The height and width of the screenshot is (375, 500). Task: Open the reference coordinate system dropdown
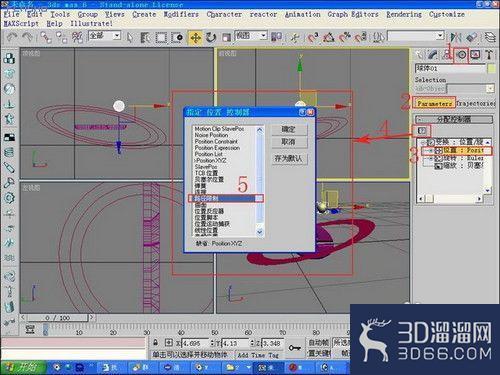click(x=263, y=35)
